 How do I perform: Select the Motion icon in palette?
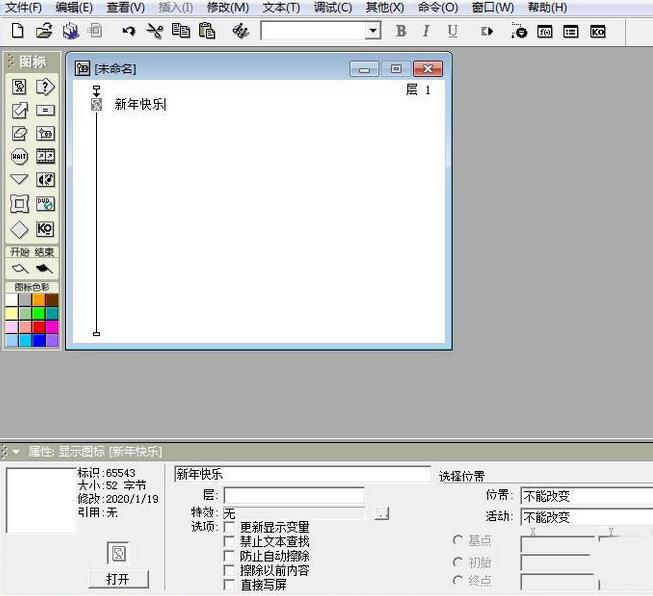pos(19,111)
